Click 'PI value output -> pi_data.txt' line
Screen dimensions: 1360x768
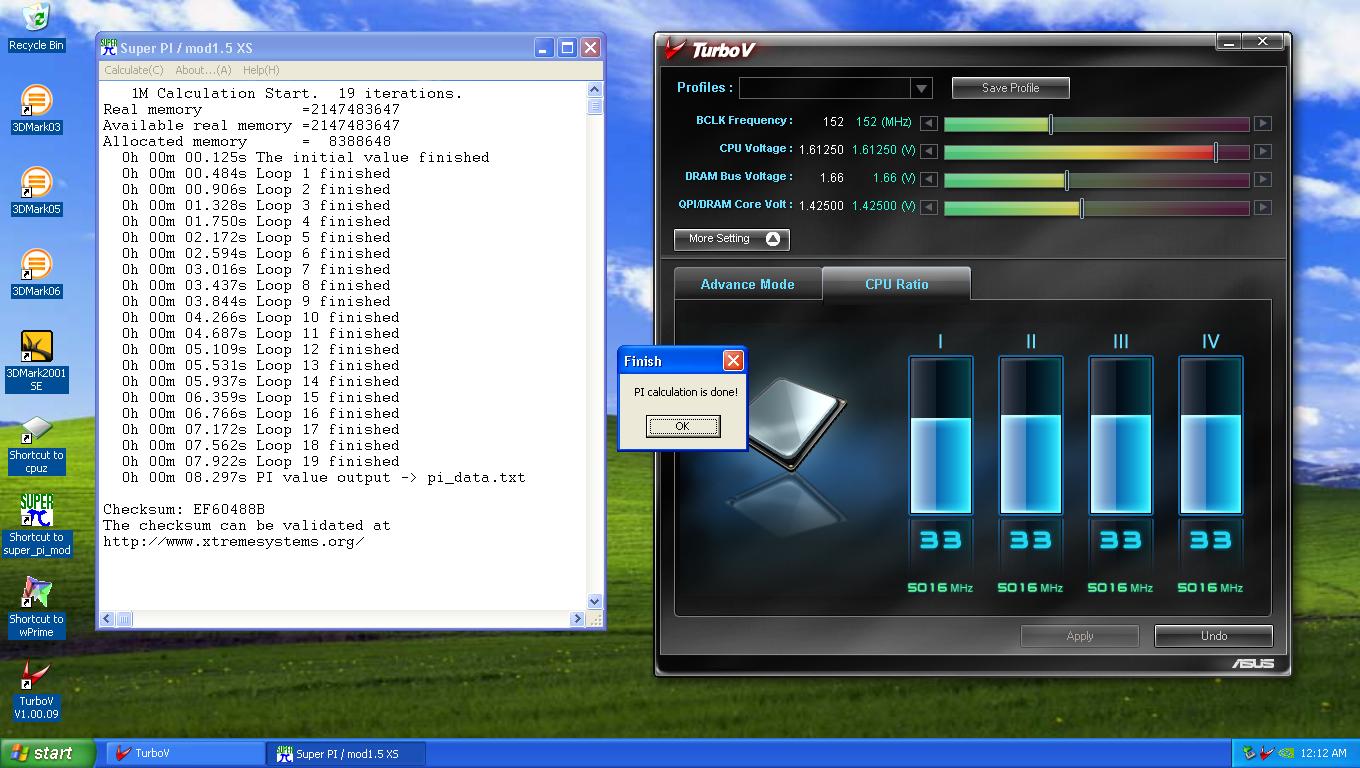[323, 477]
